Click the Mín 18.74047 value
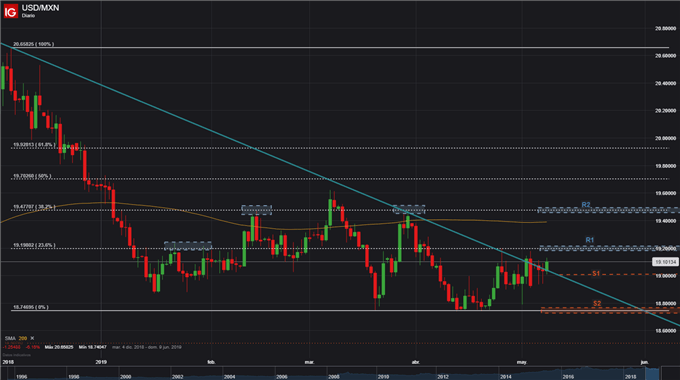The height and width of the screenshot is (380, 680). (x=93, y=347)
